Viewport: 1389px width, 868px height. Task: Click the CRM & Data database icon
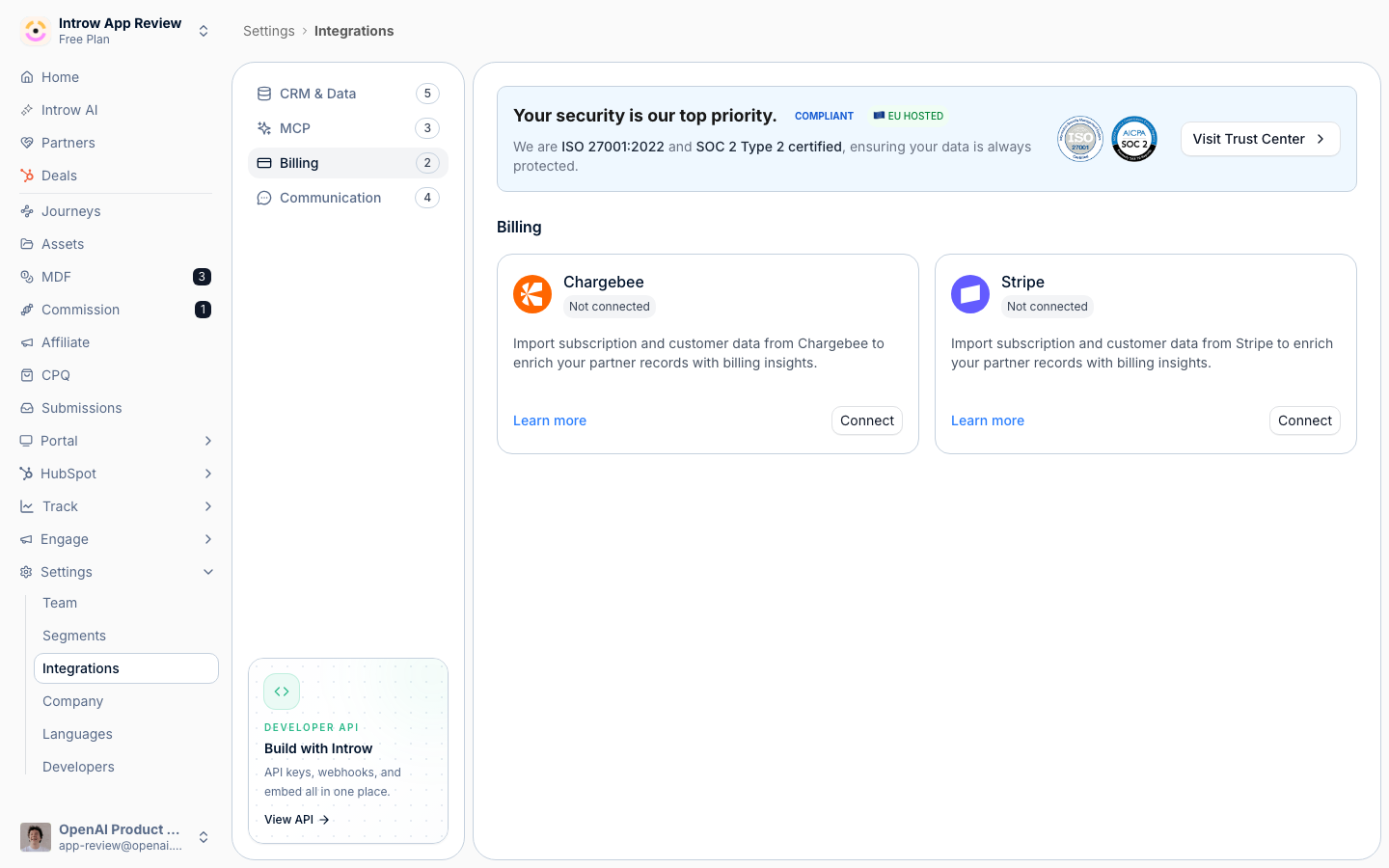click(264, 94)
